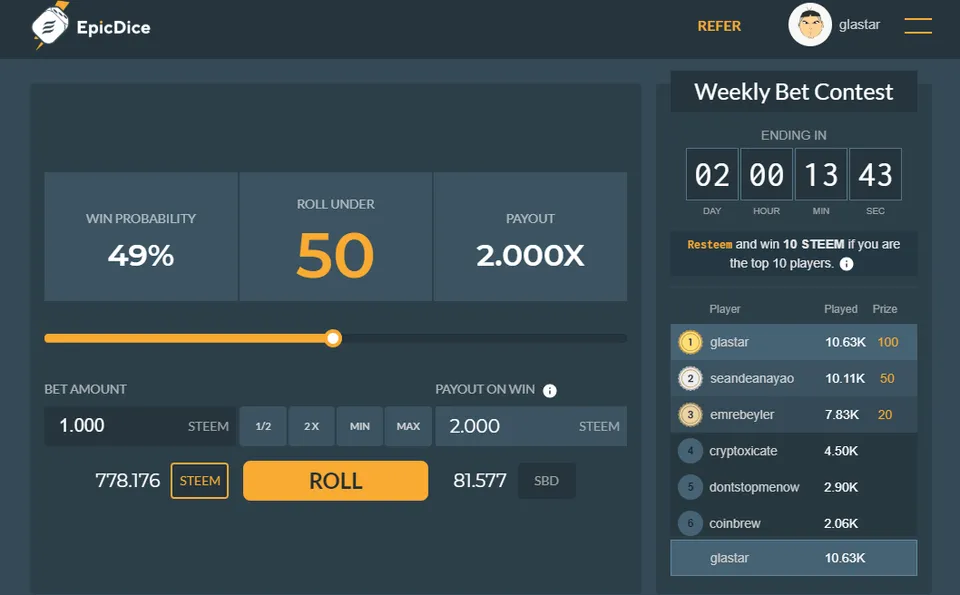Click the bronze rank 3 medal icon
The width and height of the screenshot is (960, 595).
[690, 414]
